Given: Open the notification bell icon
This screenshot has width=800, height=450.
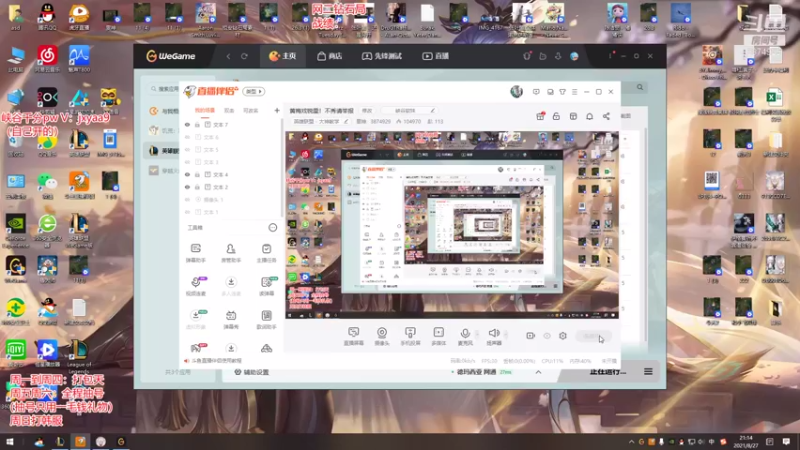Looking at the screenshot, I should tap(589, 116).
